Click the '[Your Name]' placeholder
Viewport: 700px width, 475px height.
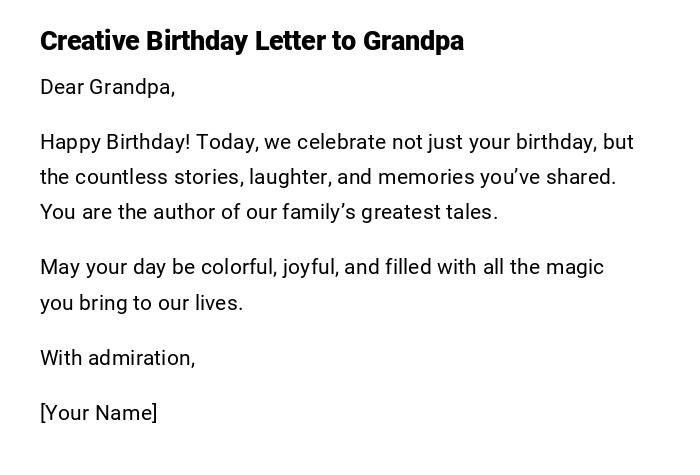(x=98, y=413)
